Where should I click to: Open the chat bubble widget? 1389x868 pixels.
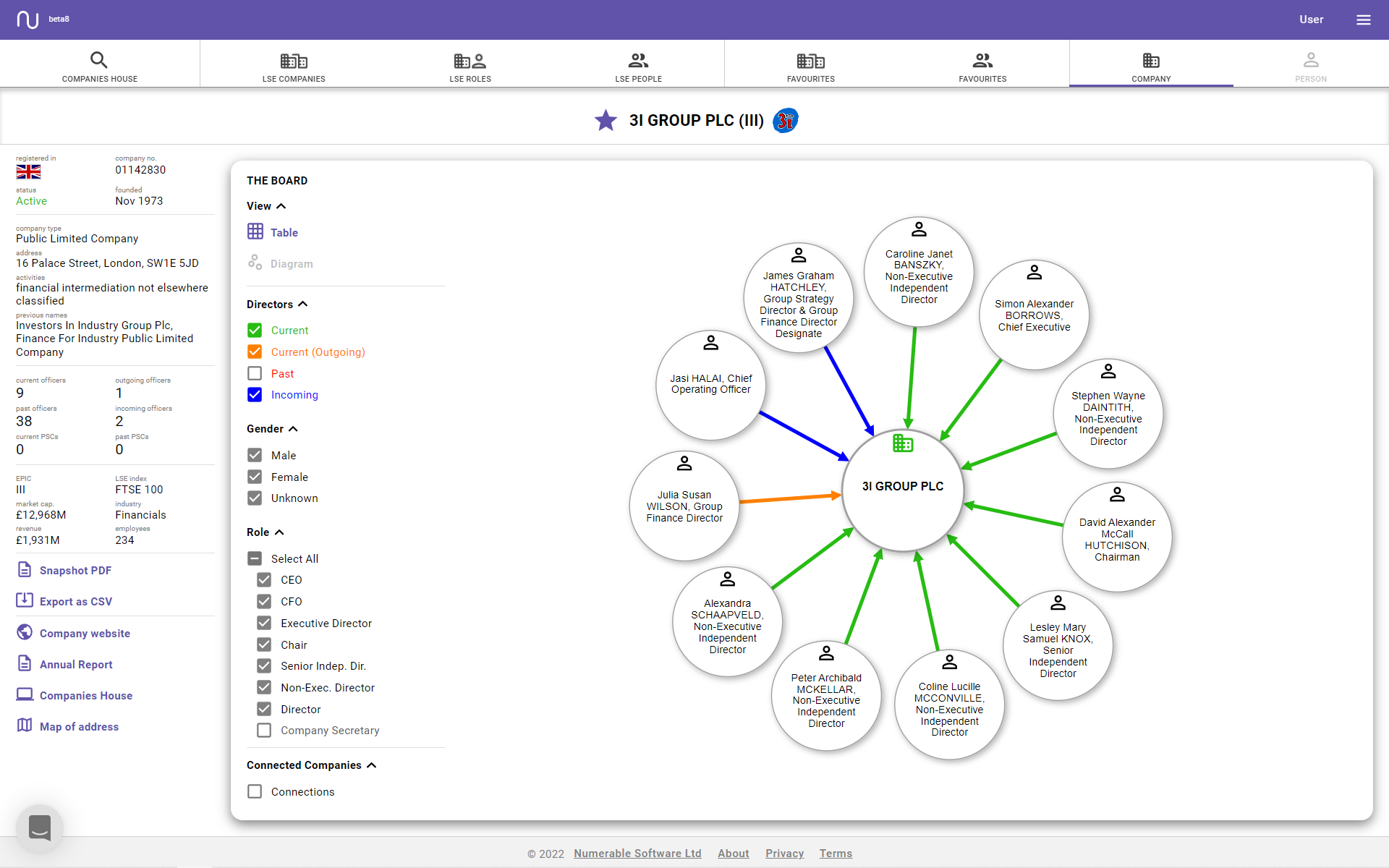[40, 828]
